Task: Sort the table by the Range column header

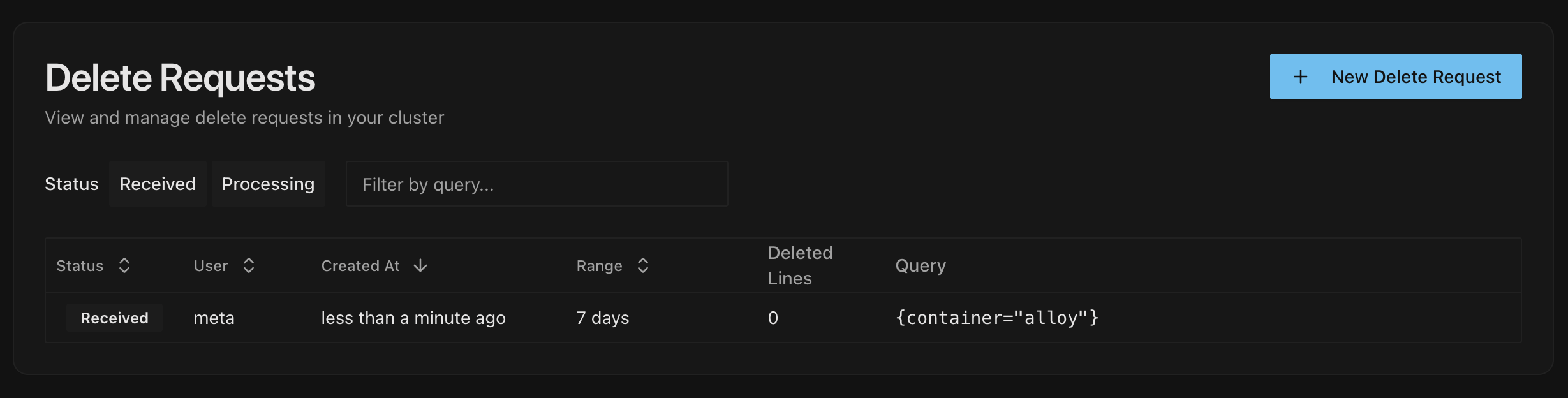Action: tap(600, 265)
